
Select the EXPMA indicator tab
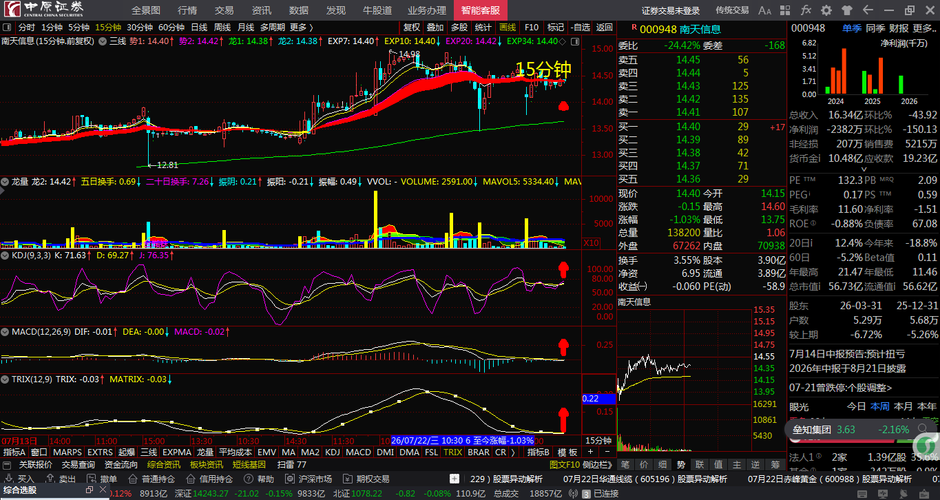point(176,452)
